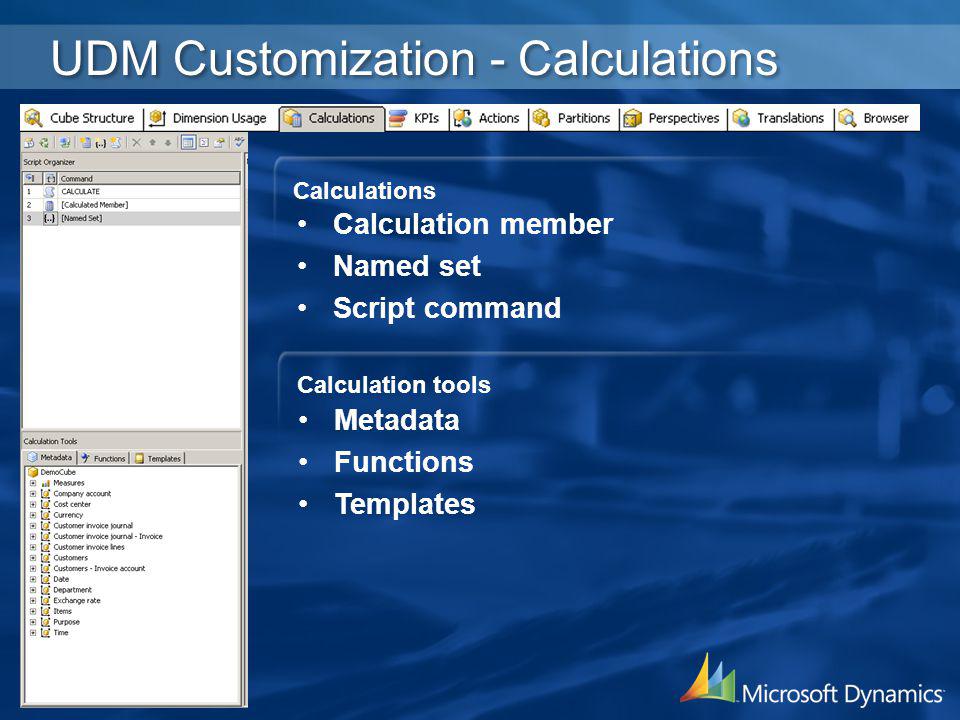Expand the Department node
This screenshot has width=960, height=720.
(x=33, y=590)
